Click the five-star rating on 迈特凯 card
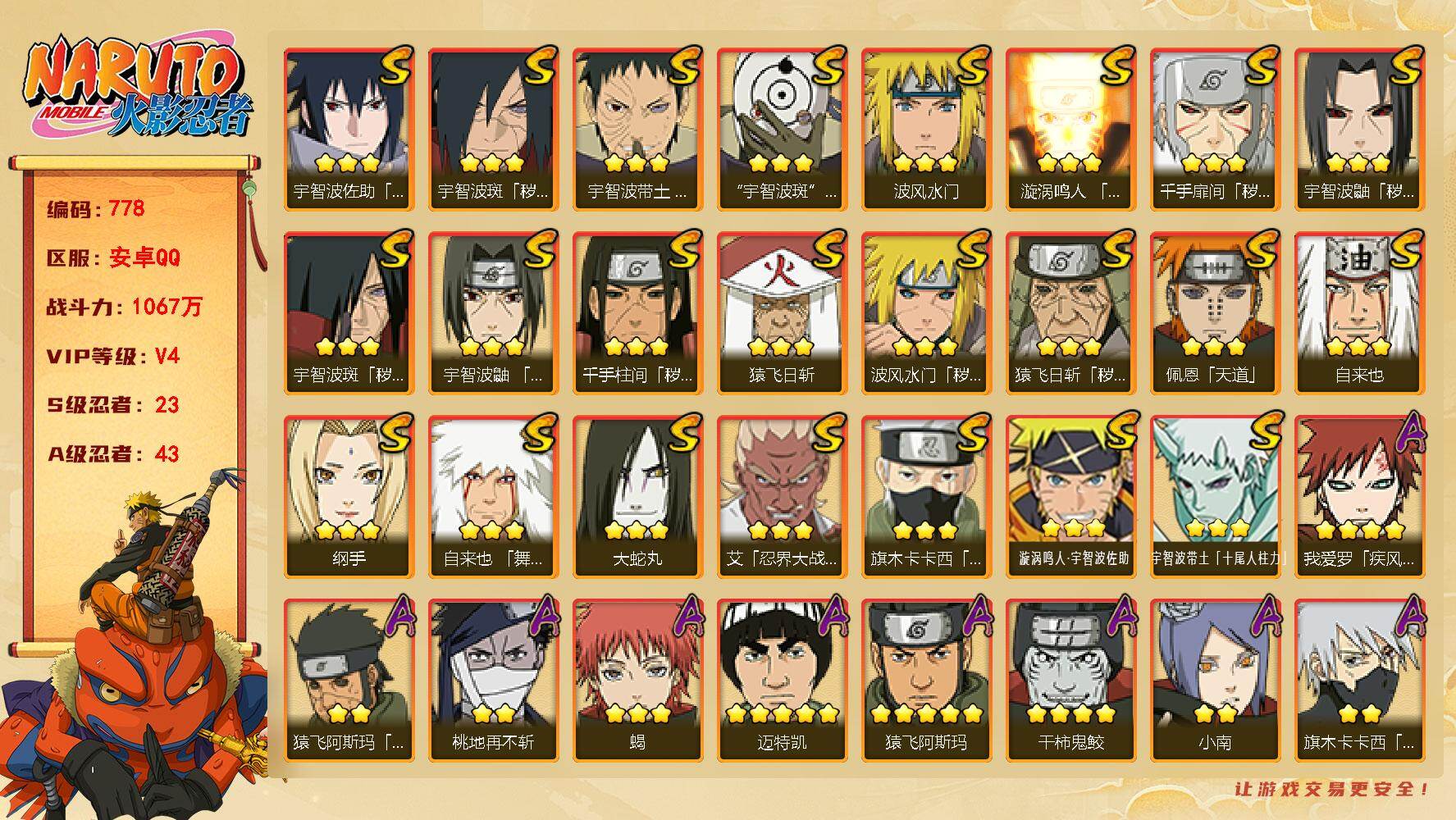Image resolution: width=1456 pixels, height=820 pixels. click(x=782, y=713)
